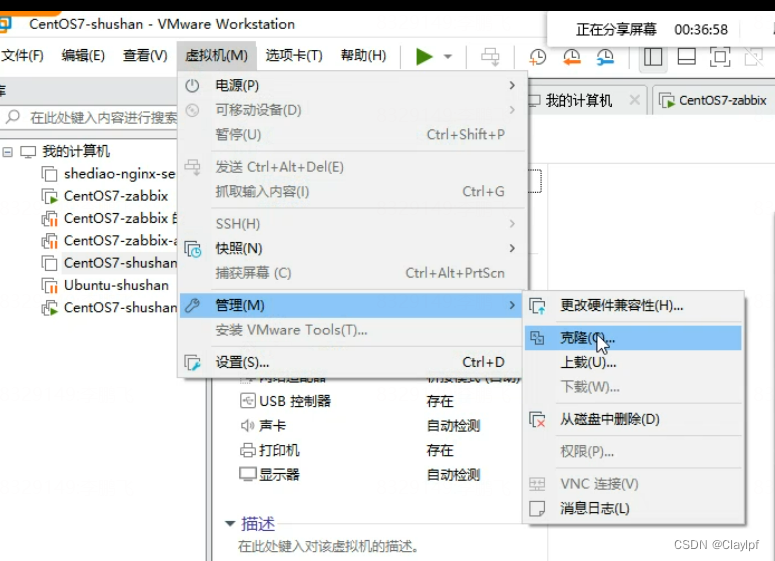Switch to the 我的计算机 tab
The image size is (775, 561).
click(x=579, y=101)
